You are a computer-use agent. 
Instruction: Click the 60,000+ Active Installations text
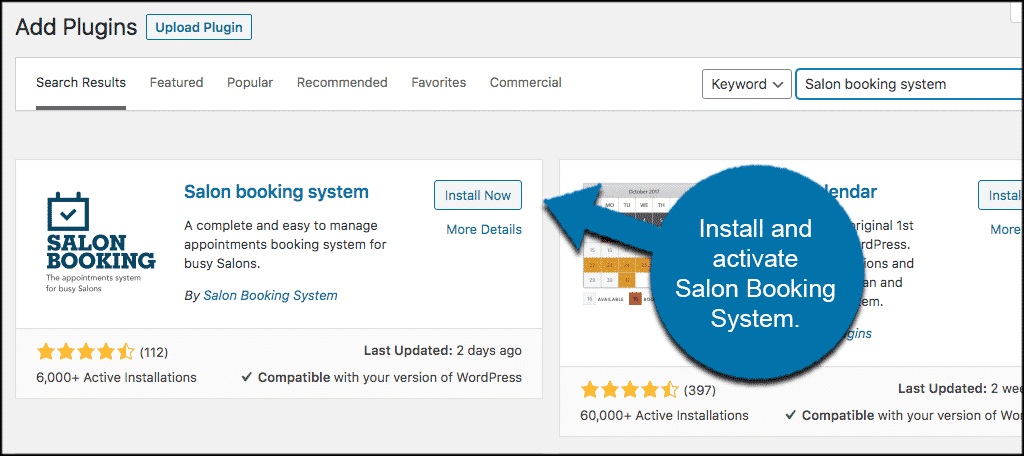pyautogui.click(x=664, y=415)
